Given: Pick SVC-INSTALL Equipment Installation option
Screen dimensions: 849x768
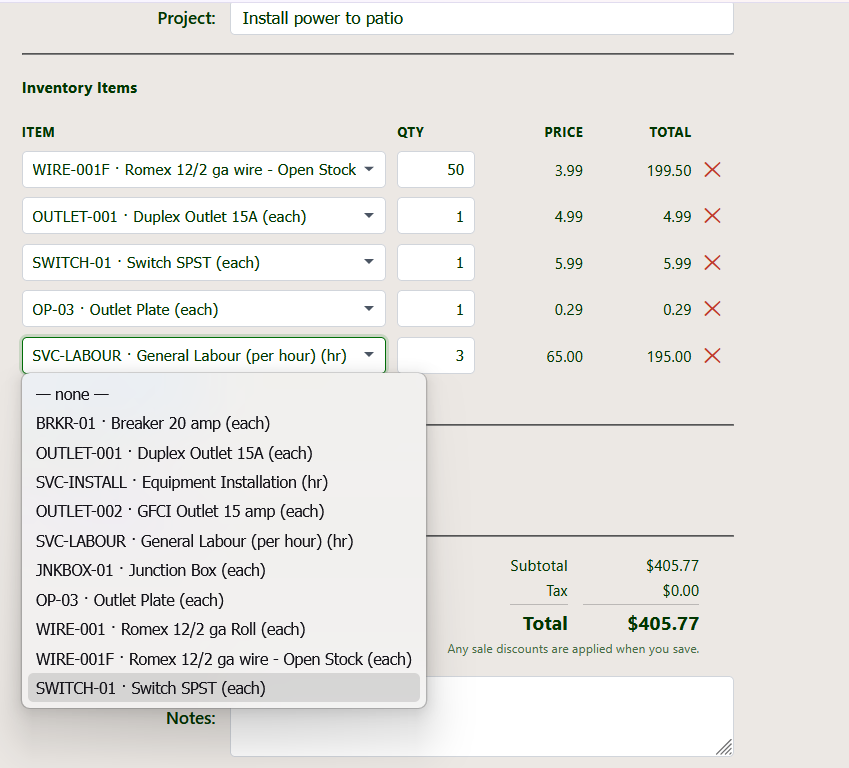Looking at the screenshot, I should tap(224, 483).
